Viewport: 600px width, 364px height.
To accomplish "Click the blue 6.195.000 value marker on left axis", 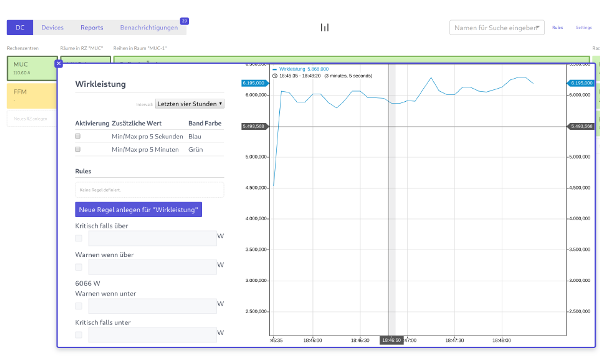I will 254,83.
